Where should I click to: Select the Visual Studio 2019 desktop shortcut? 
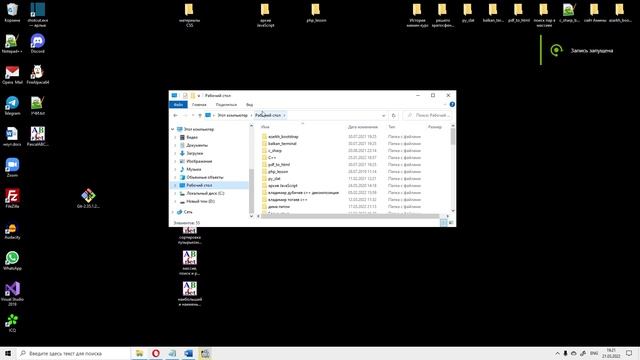click(12, 293)
